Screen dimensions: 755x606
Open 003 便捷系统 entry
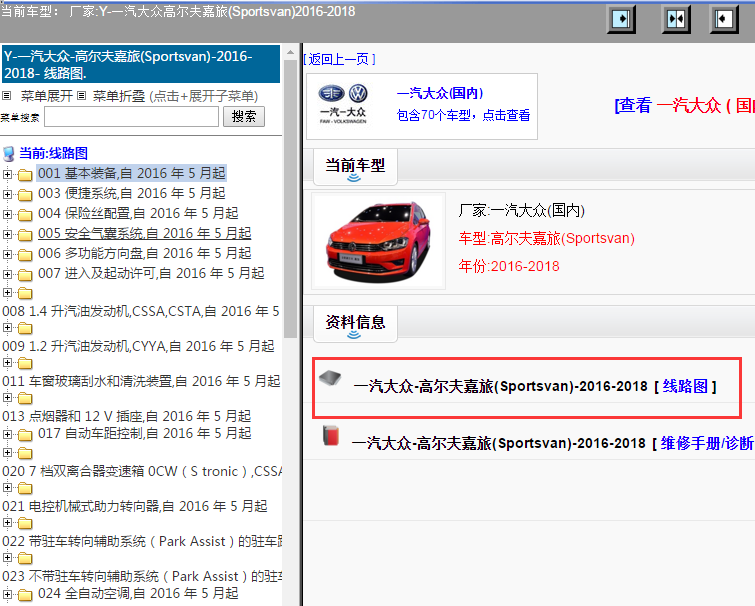coord(131,193)
